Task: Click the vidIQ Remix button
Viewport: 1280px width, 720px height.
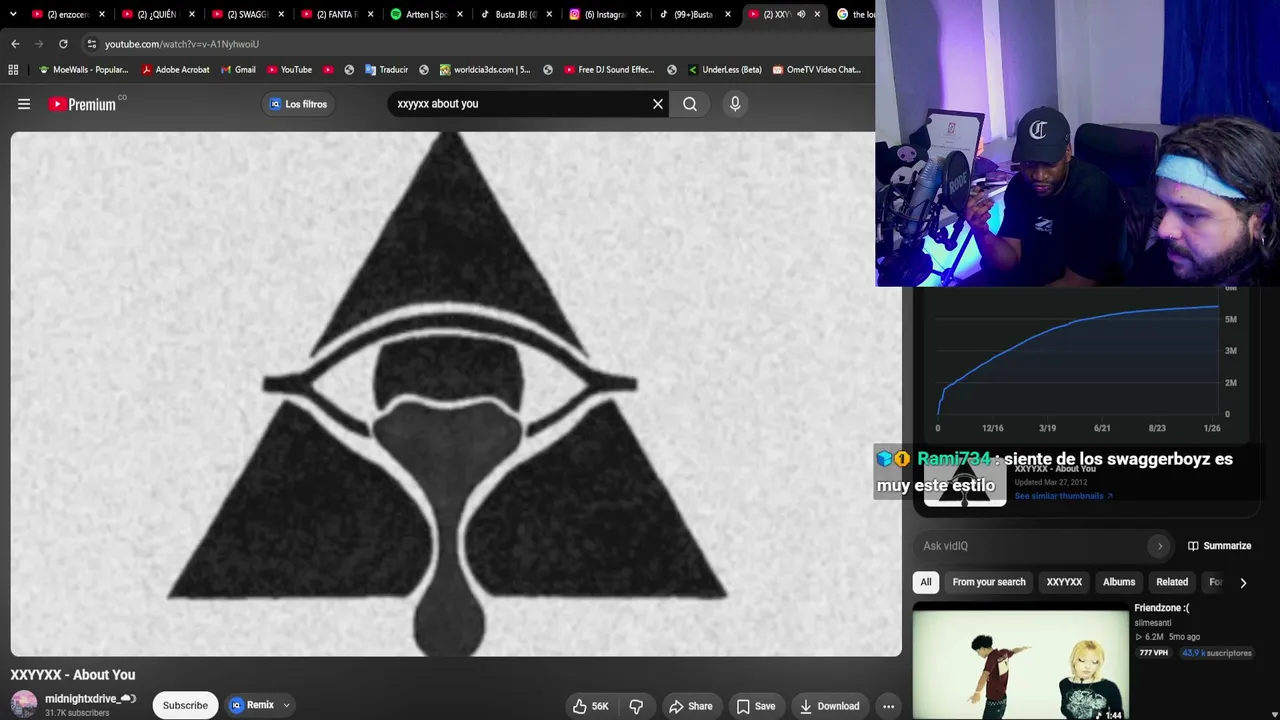Action: 252,705
